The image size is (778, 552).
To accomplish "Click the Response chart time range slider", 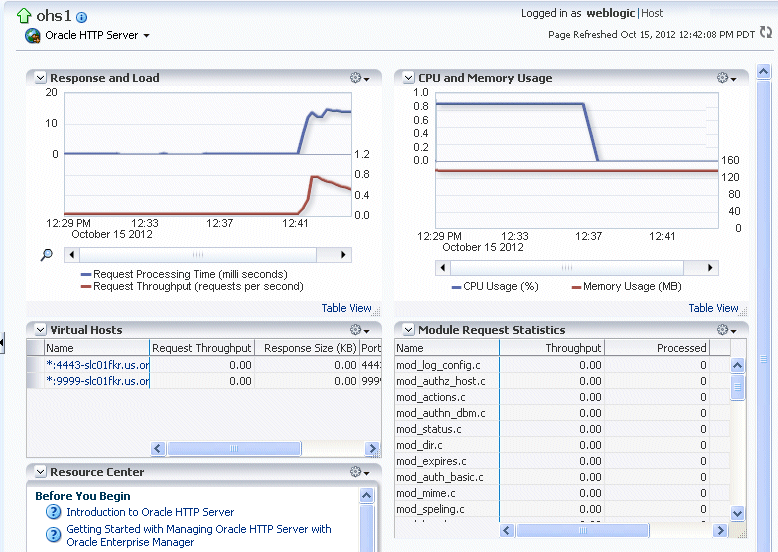I will (198, 255).
